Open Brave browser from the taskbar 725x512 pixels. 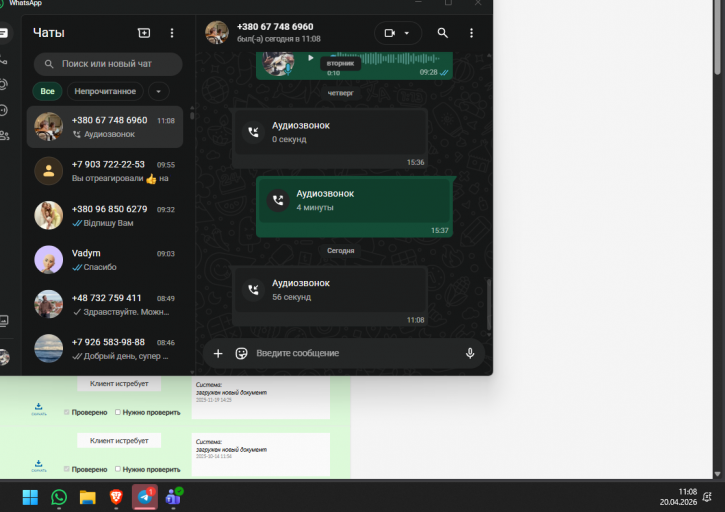pos(116,498)
